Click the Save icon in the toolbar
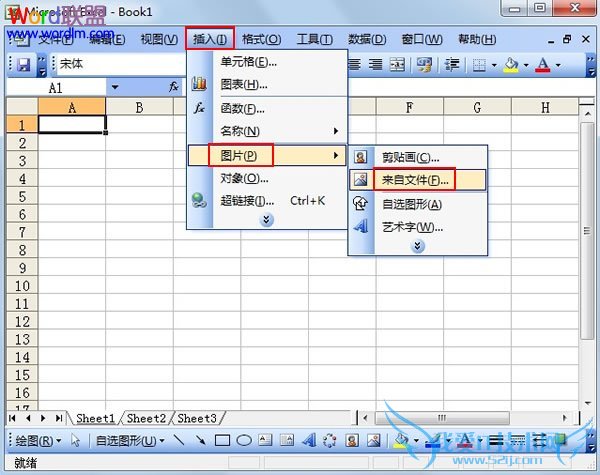600x475 pixels. point(23,64)
